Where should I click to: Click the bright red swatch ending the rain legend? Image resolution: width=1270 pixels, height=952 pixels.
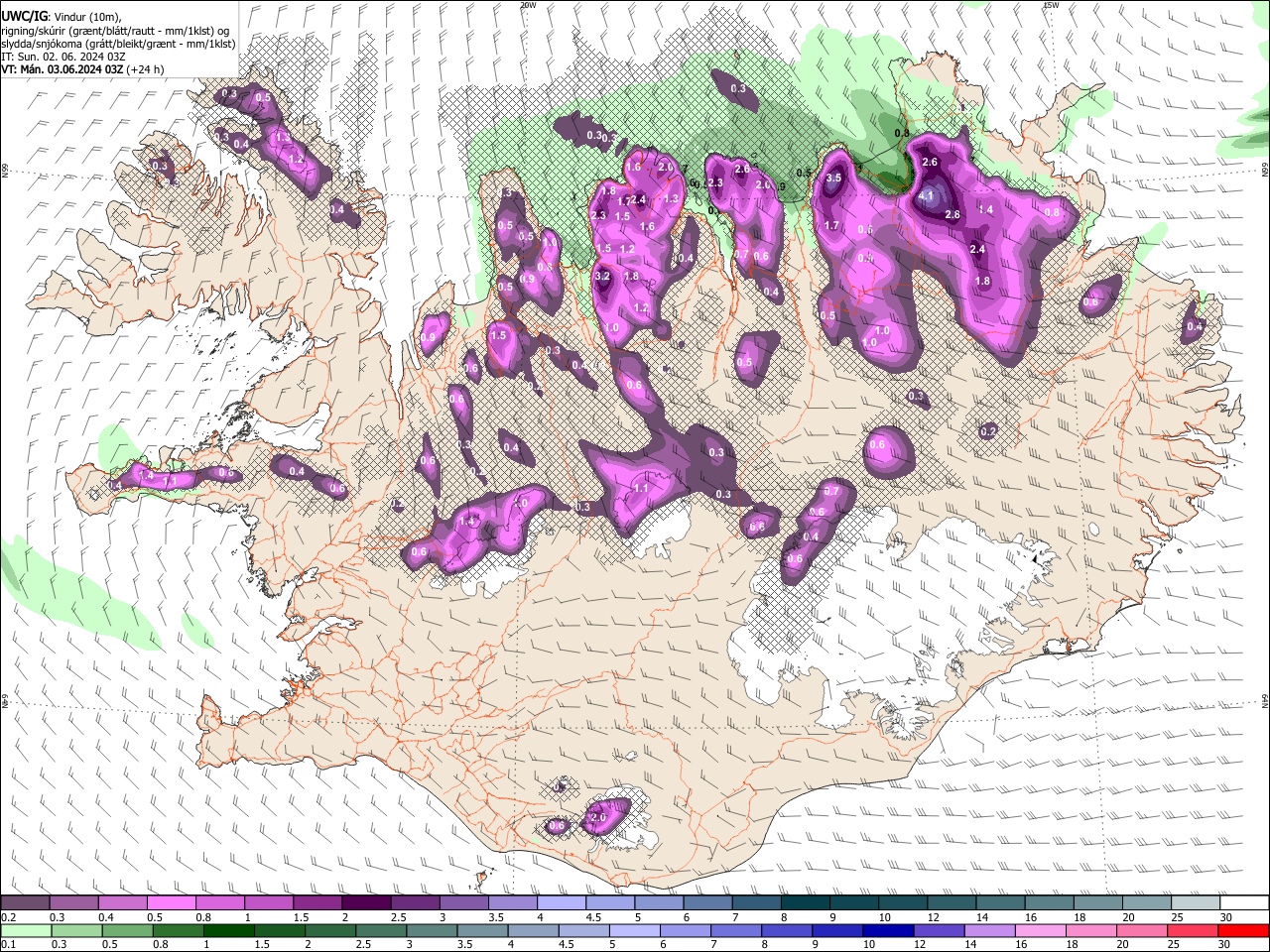coord(1244,930)
